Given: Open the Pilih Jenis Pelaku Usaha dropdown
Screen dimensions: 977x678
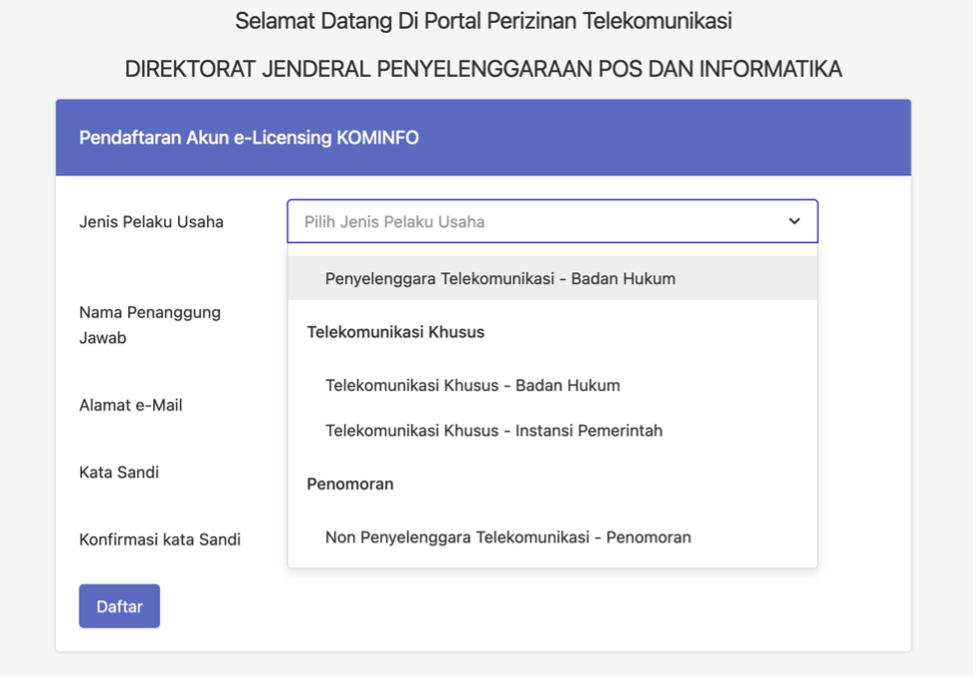Looking at the screenshot, I should pos(552,221).
